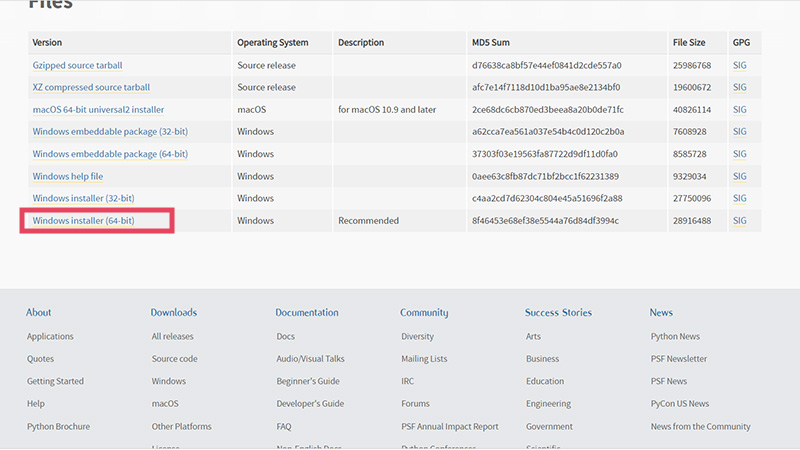Open Beginner's Guide link
The image size is (800, 450).
(x=308, y=381)
